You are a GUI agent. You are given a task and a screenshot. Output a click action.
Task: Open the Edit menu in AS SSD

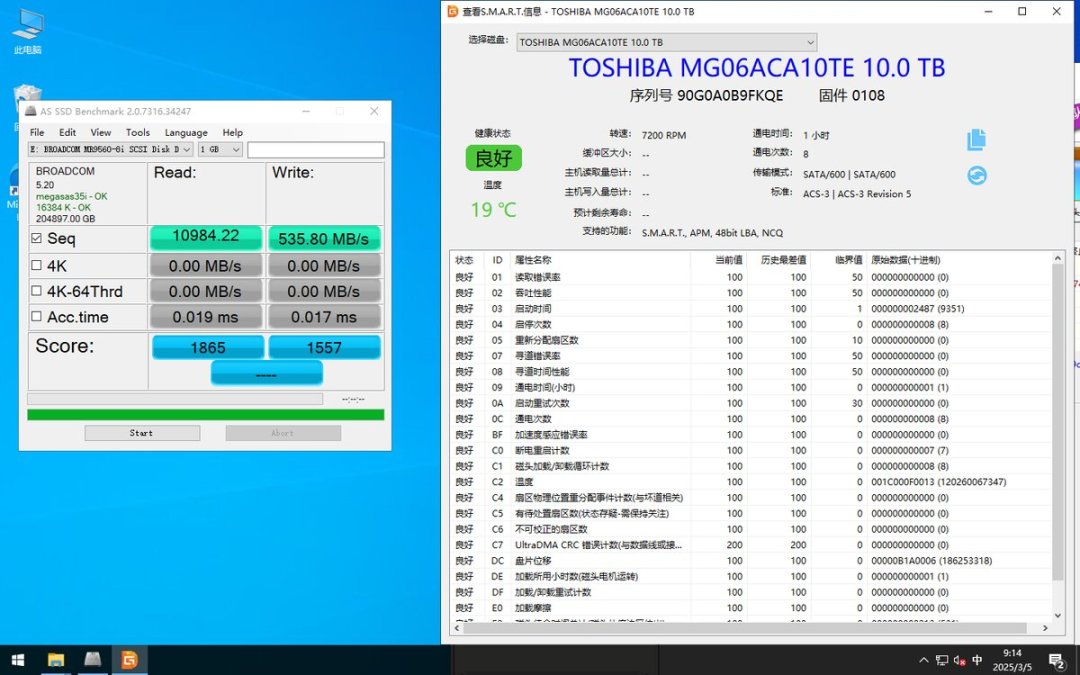[x=68, y=132]
